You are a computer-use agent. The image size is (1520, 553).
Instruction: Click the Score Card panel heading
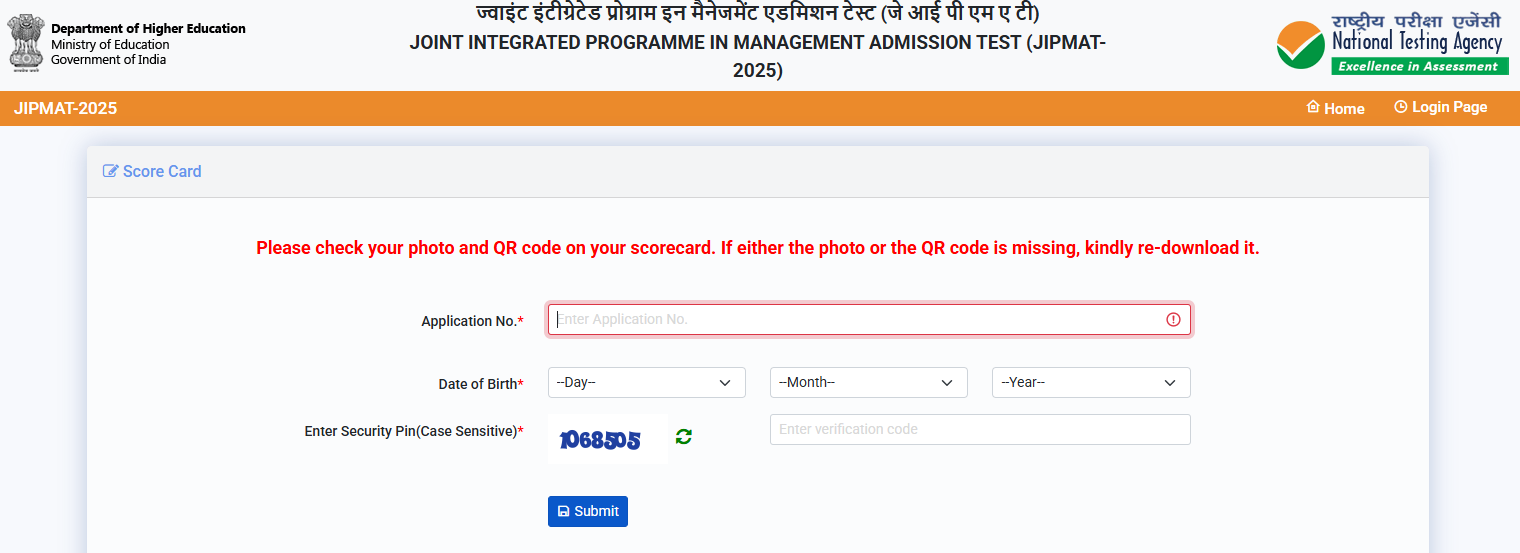pyautogui.click(x=161, y=171)
